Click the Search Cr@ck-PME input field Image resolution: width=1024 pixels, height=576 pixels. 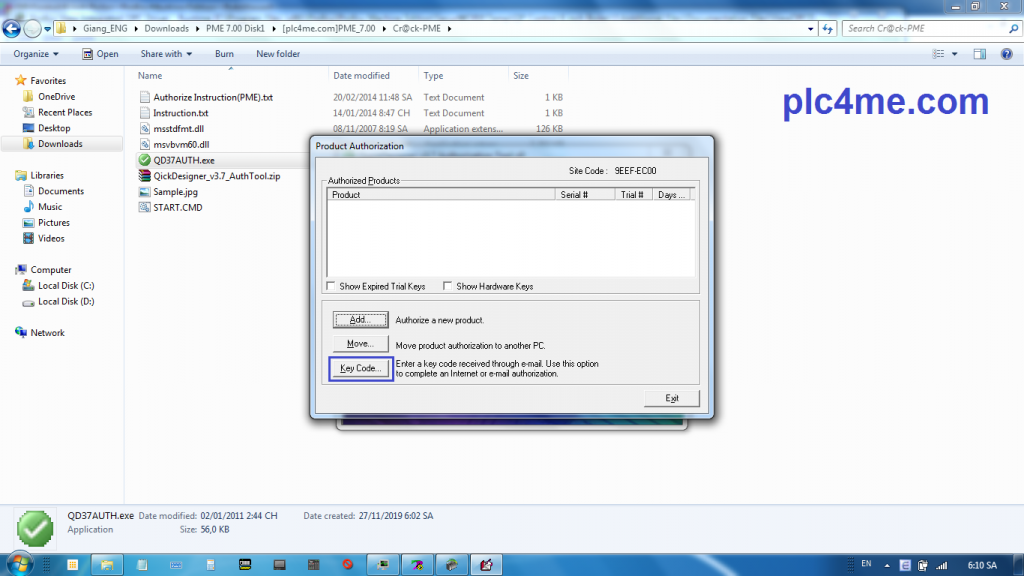click(922, 29)
